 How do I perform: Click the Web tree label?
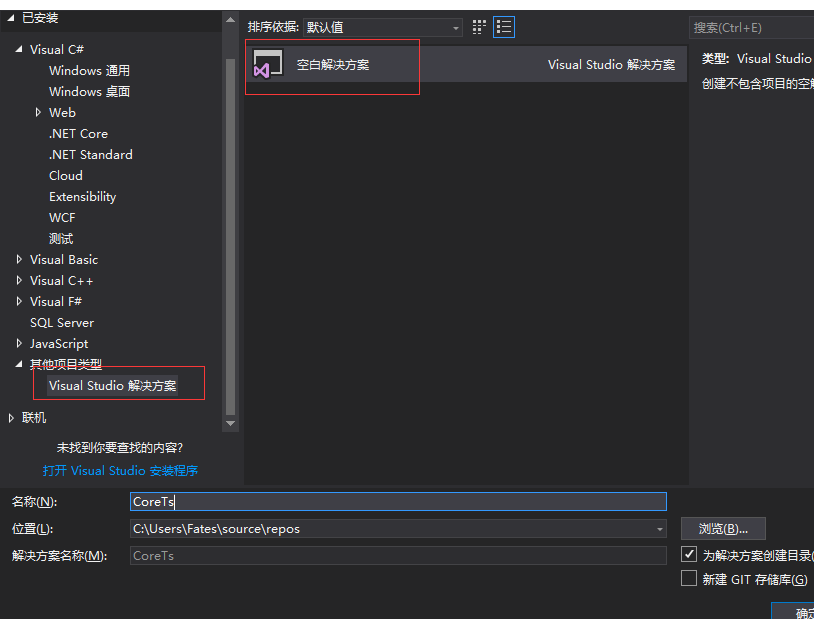pyautogui.click(x=62, y=112)
